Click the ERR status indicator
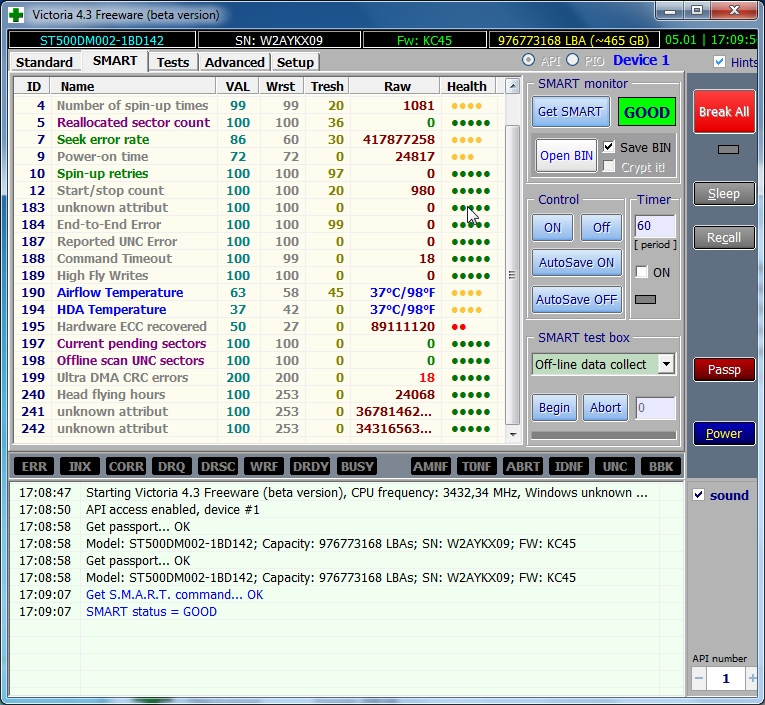The height and width of the screenshot is (705, 765). tap(34, 467)
